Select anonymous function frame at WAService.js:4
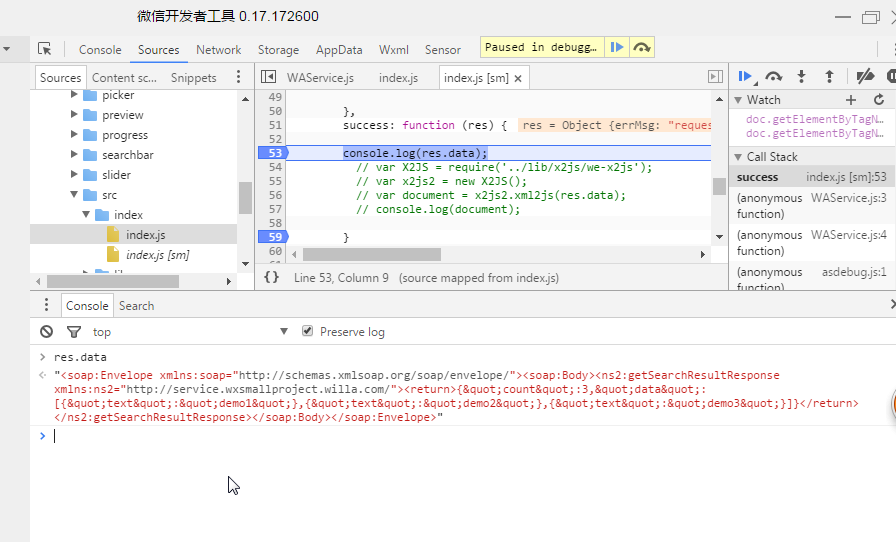 [811, 243]
